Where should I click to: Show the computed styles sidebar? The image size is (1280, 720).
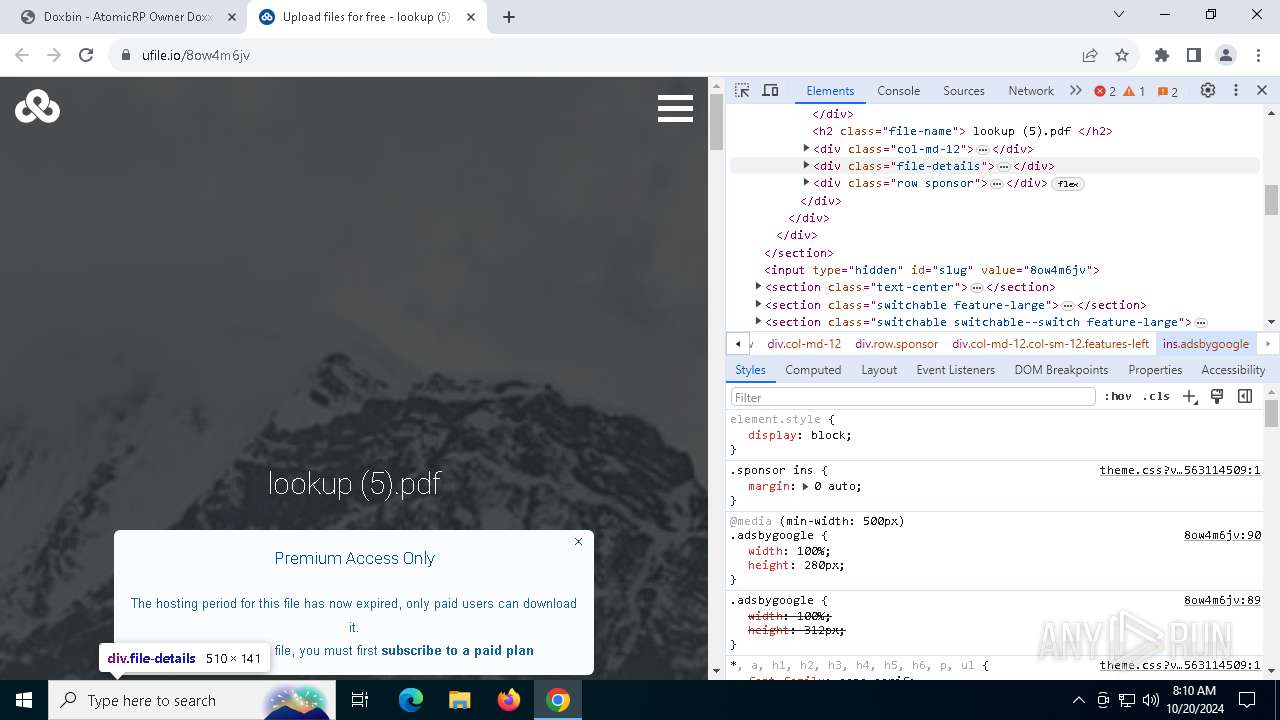point(1245,396)
